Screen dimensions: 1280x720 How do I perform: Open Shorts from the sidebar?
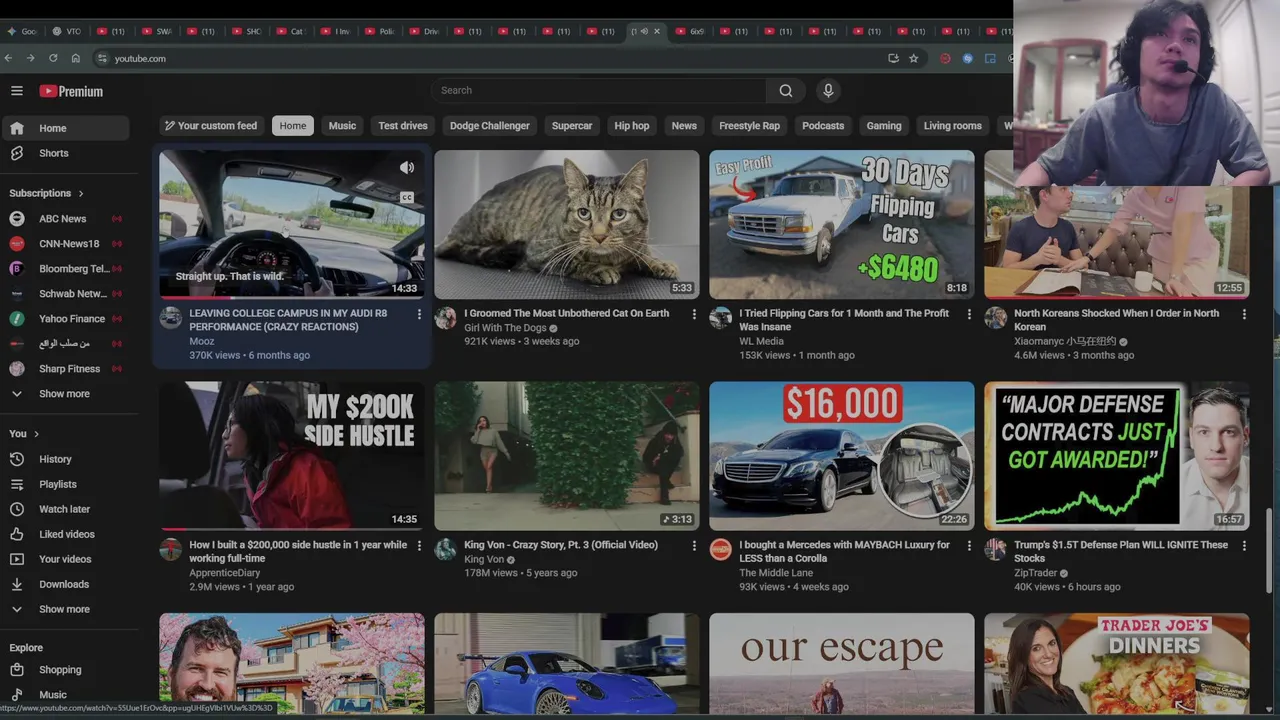[66, 153]
